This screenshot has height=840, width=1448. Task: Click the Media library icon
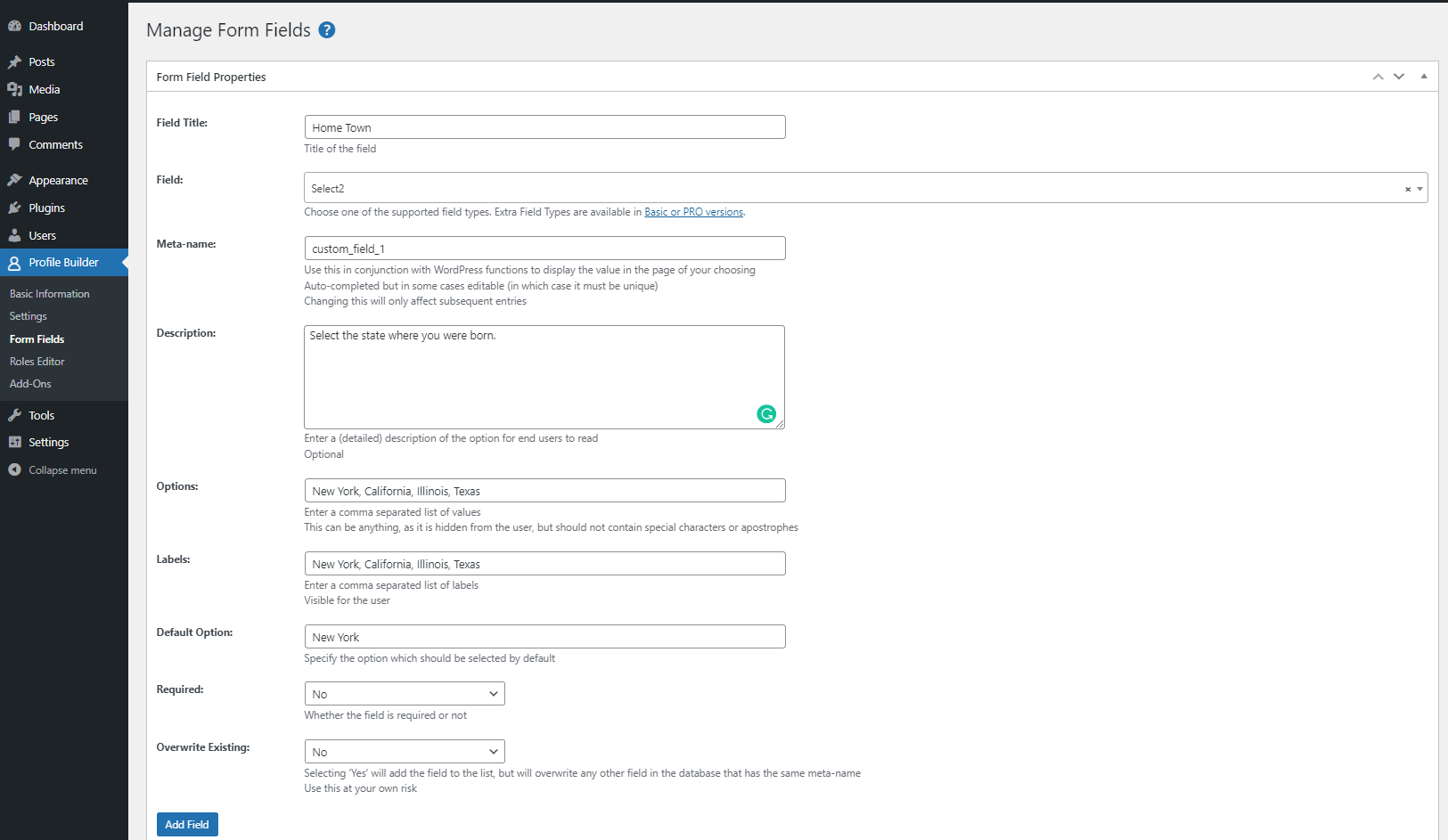click(14, 89)
